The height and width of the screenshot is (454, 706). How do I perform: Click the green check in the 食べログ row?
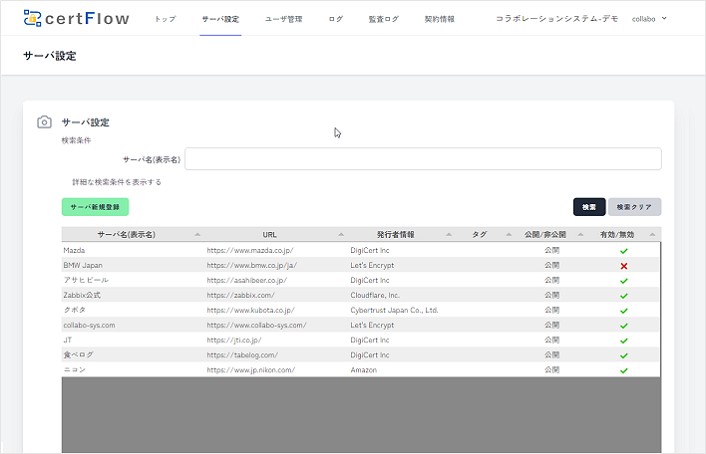624,355
